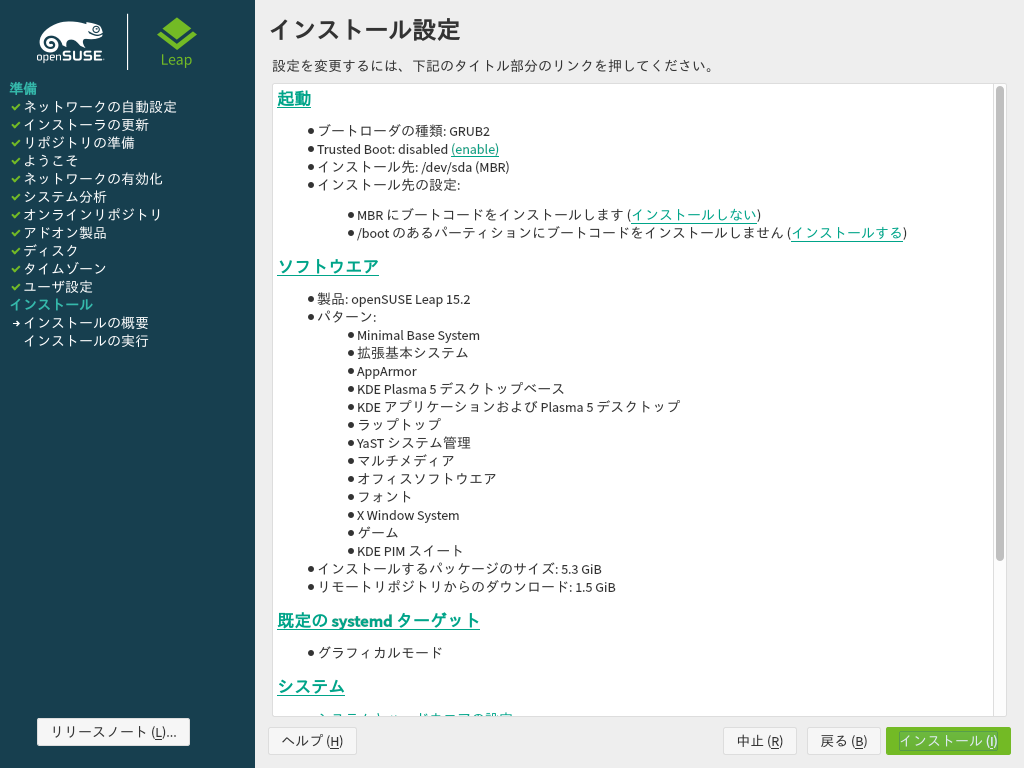This screenshot has height=768, width=1024.
Task: Click the green インストール (I) button
Action: [x=948, y=741]
